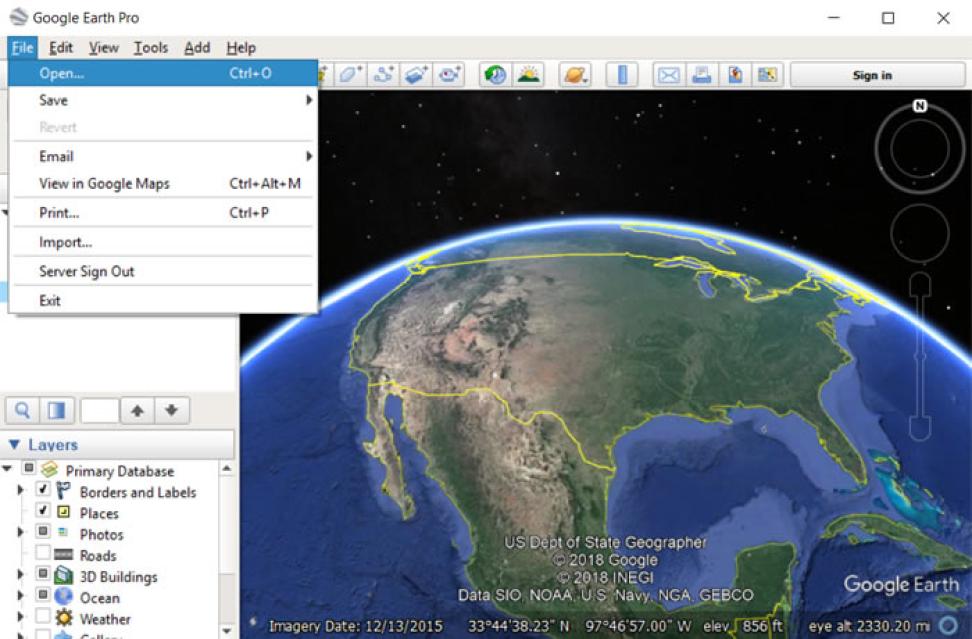Choose Exit from the File menu
972x639 pixels.
(x=163, y=301)
